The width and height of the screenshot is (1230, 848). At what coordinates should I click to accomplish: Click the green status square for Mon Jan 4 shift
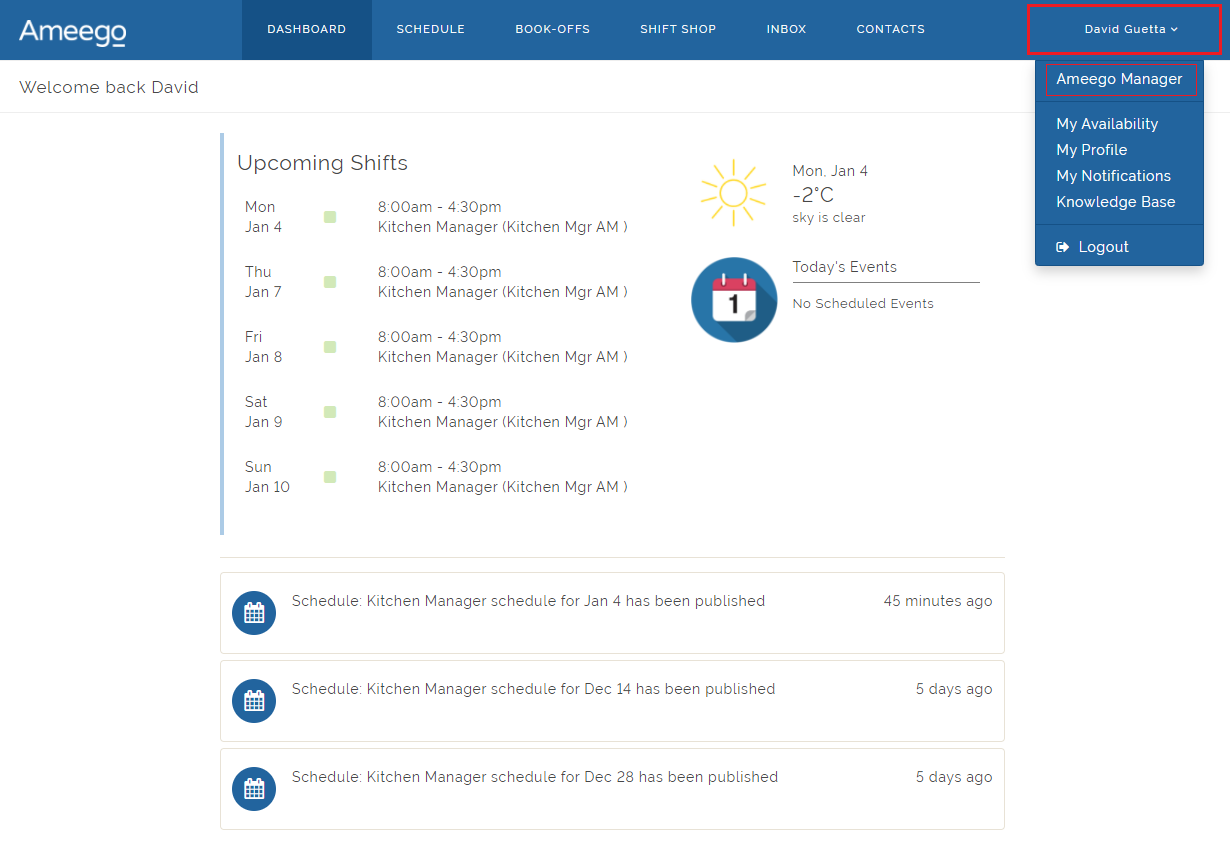click(x=330, y=216)
